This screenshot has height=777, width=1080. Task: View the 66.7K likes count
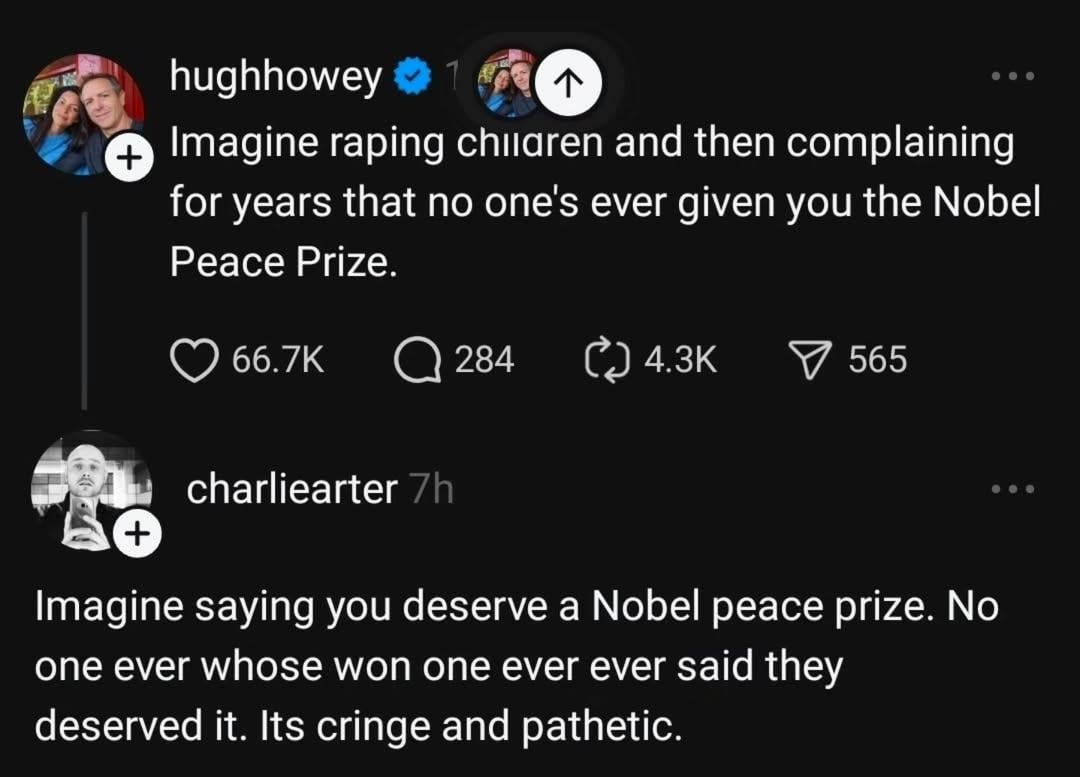(278, 360)
